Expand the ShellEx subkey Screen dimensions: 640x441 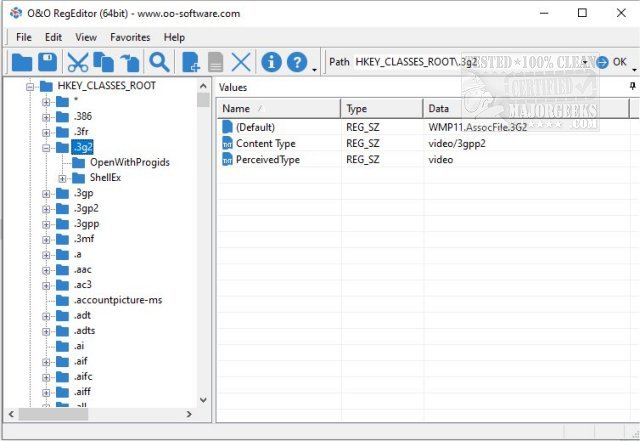click(x=62, y=178)
